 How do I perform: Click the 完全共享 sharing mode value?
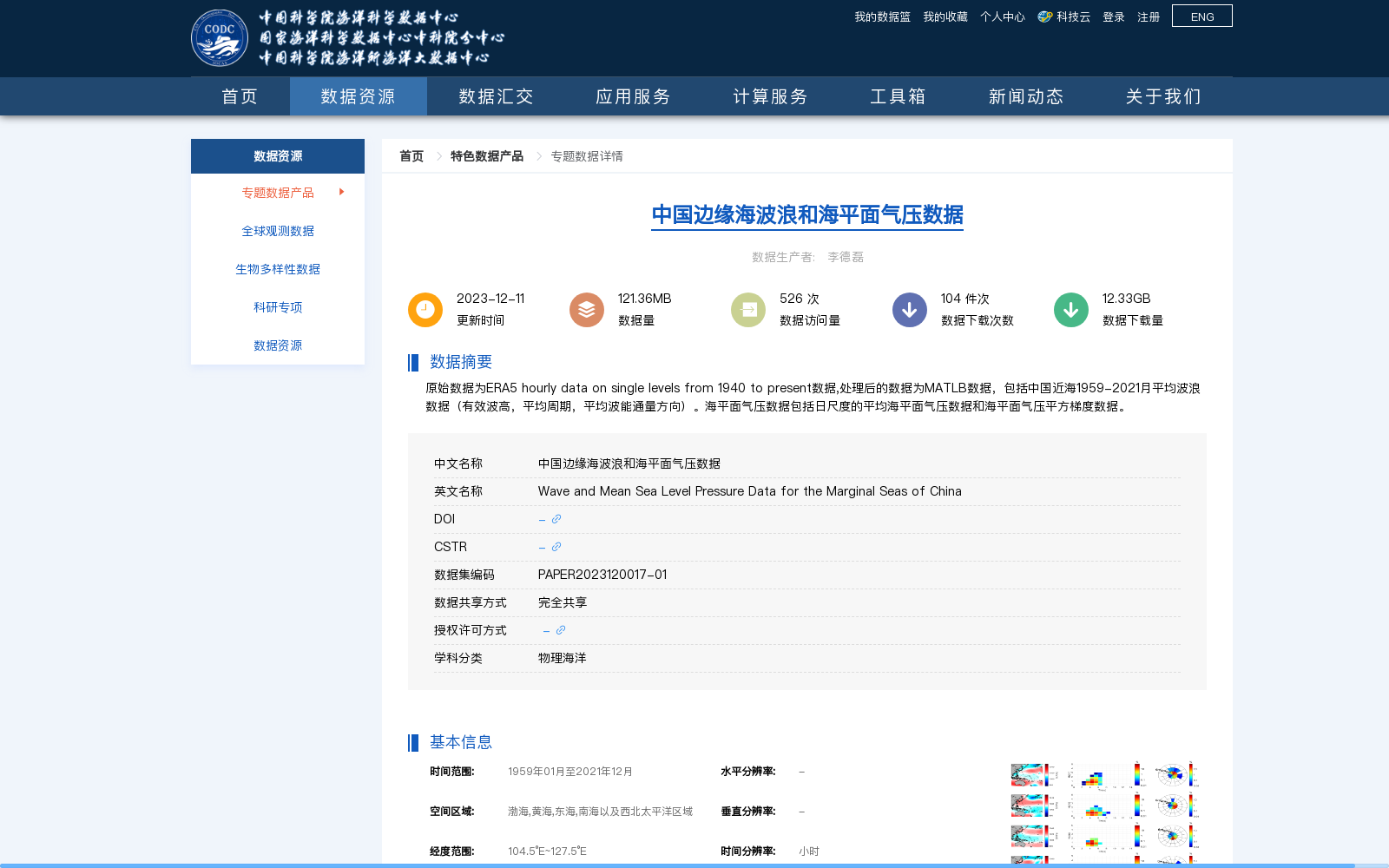[563, 602]
